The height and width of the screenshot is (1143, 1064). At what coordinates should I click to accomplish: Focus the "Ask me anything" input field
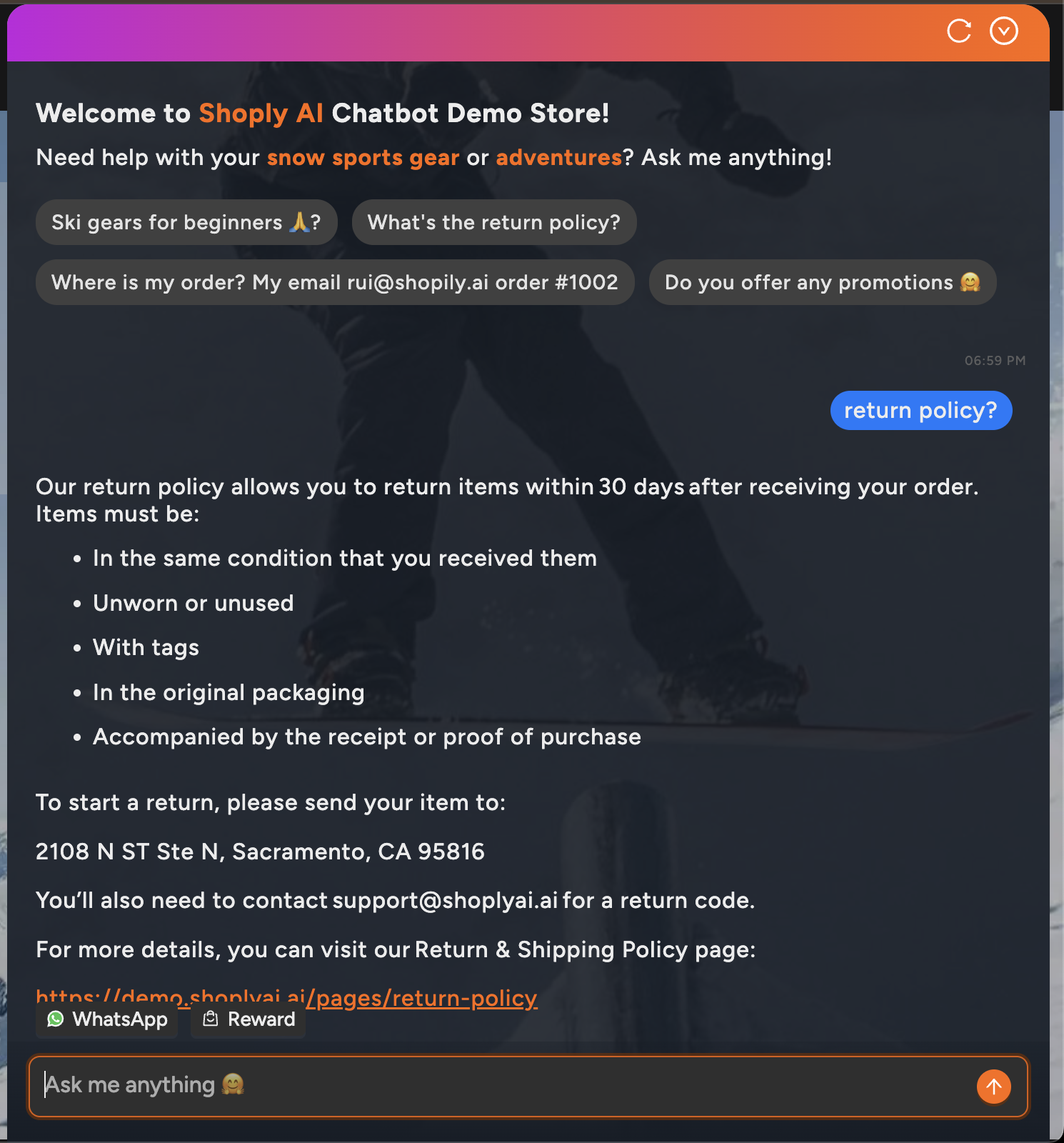click(500, 1086)
